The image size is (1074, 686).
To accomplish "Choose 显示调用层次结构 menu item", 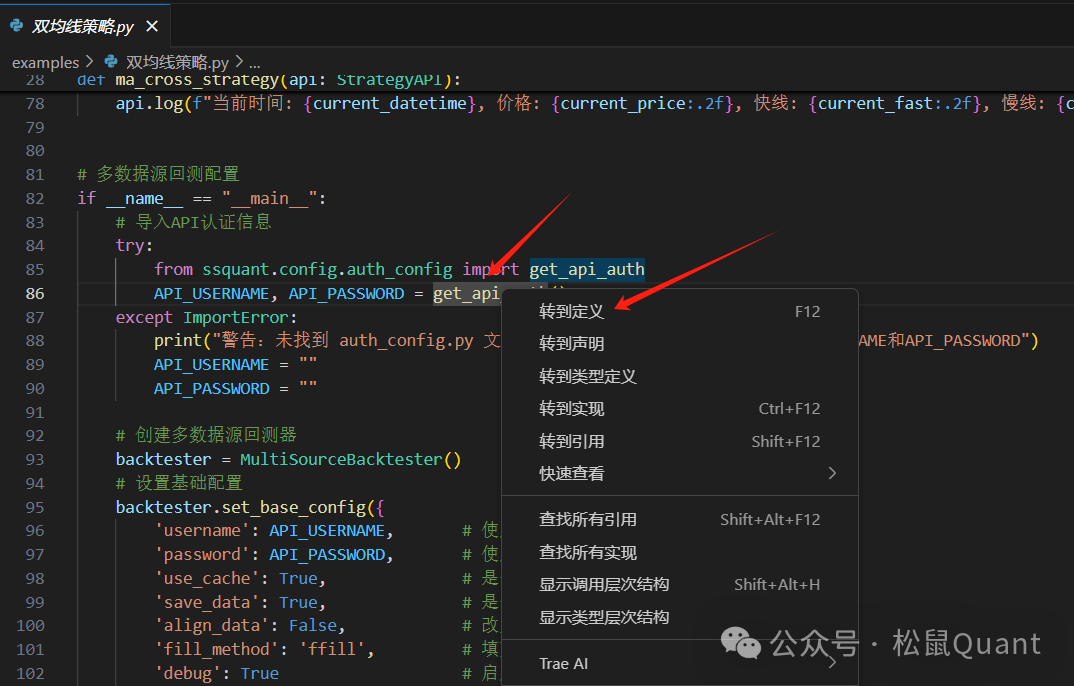I will coord(604,585).
